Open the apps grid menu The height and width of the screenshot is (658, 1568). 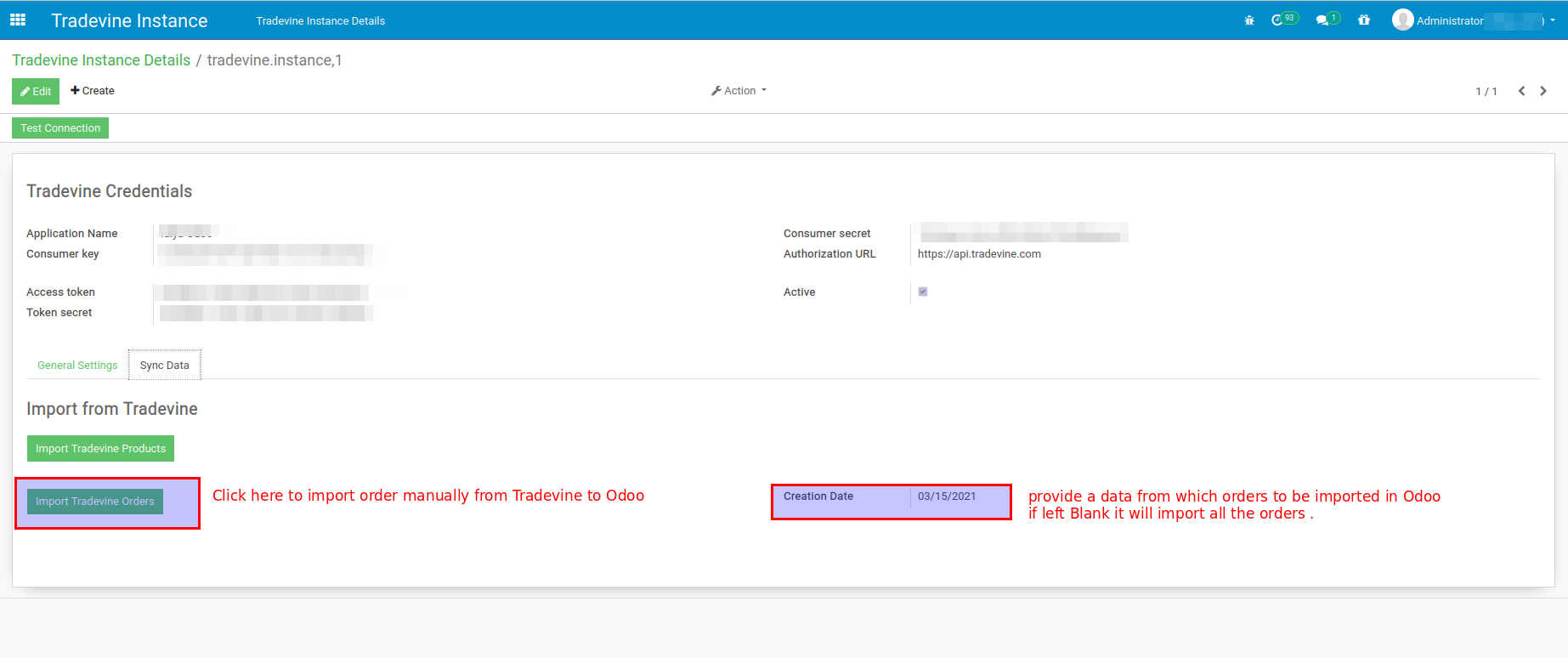(18, 20)
